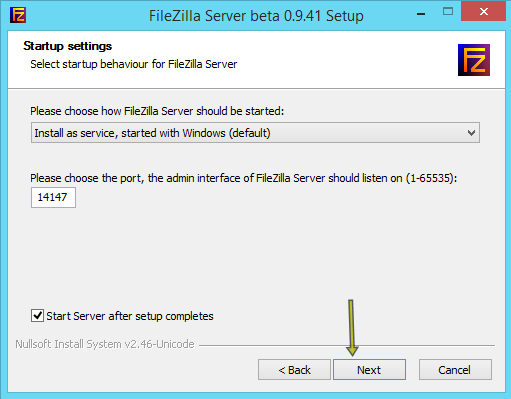Click the yellow arrow pointing at Next
Viewport: 511px width, 399px height.
(352, 328)
